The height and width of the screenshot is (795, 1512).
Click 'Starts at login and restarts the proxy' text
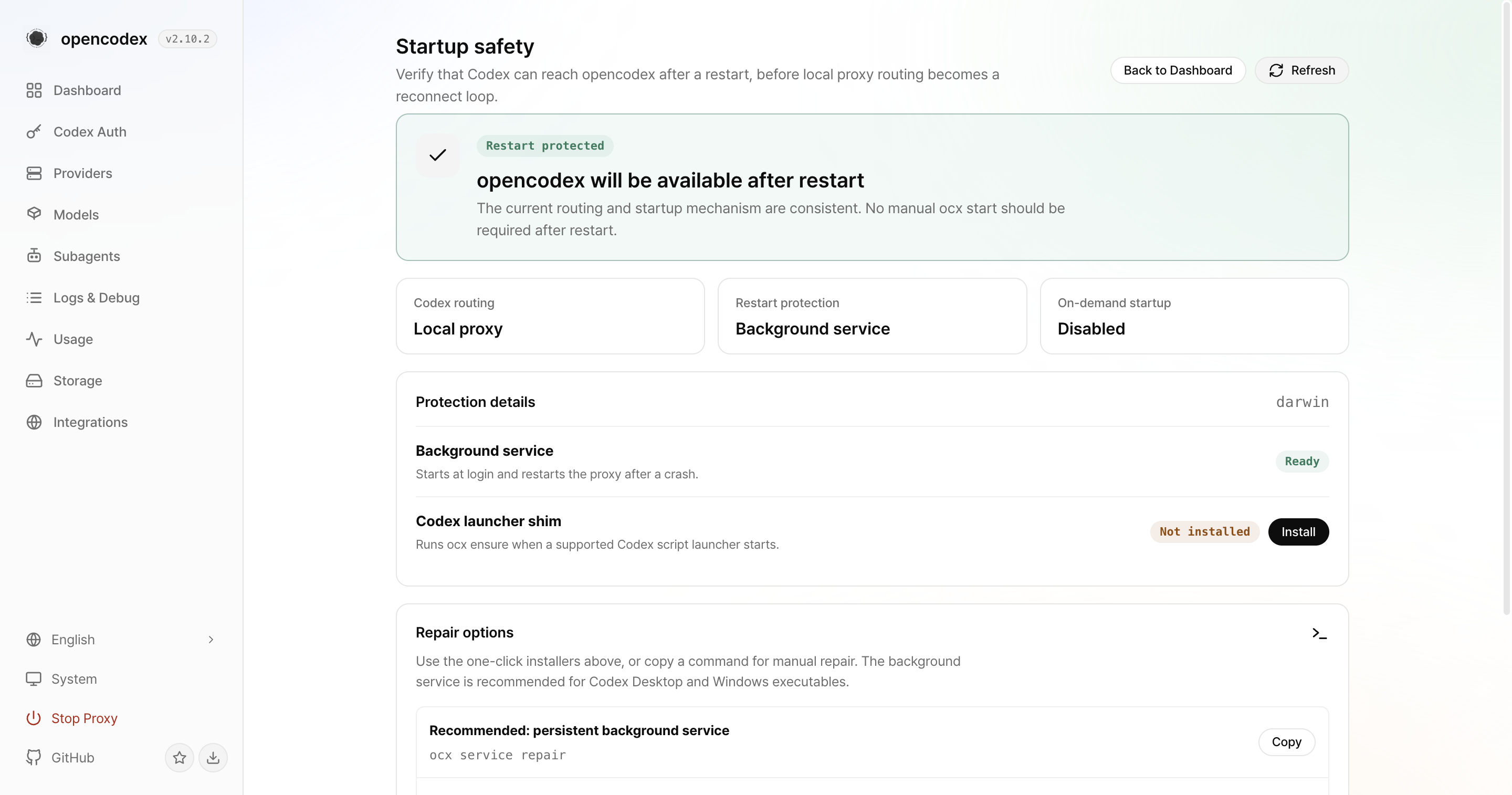click(557, 474)
